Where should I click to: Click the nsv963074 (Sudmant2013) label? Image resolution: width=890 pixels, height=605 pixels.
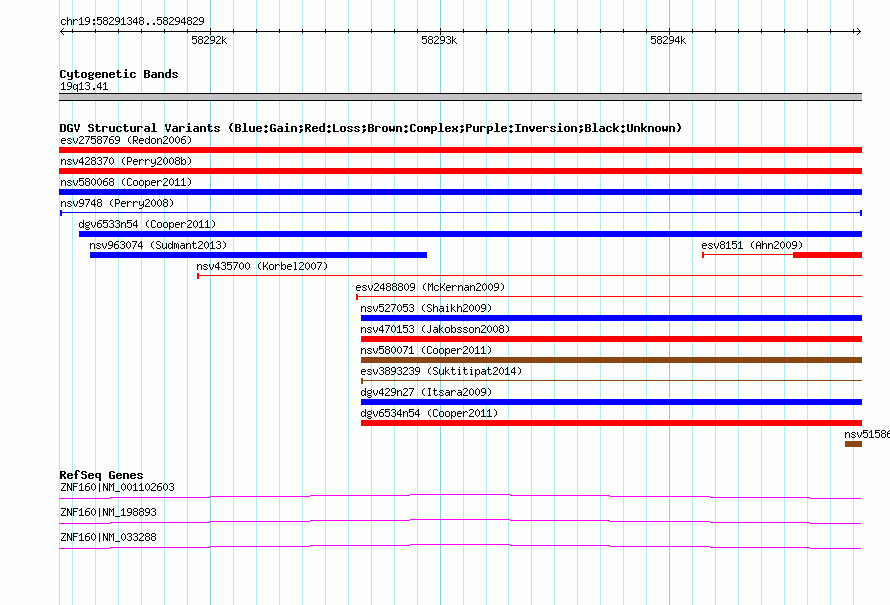point(158,245)
